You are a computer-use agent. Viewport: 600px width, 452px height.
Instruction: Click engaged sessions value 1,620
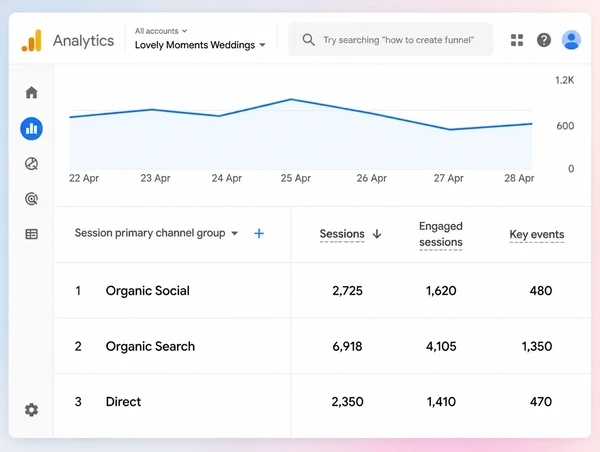point(441,291)
